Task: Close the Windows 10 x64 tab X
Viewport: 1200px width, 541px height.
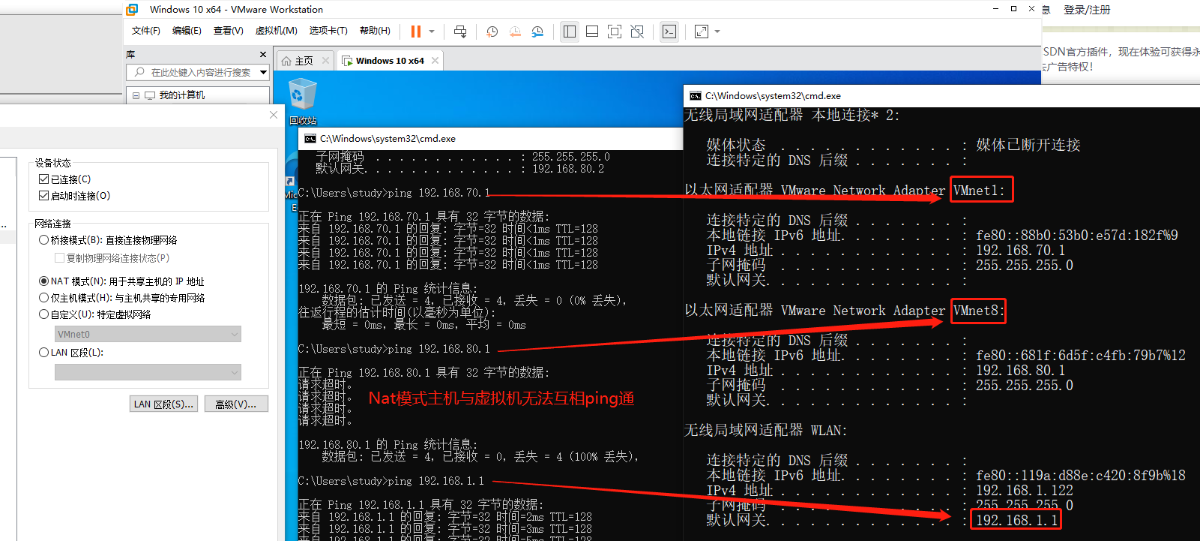Action: tap(436, 61)
